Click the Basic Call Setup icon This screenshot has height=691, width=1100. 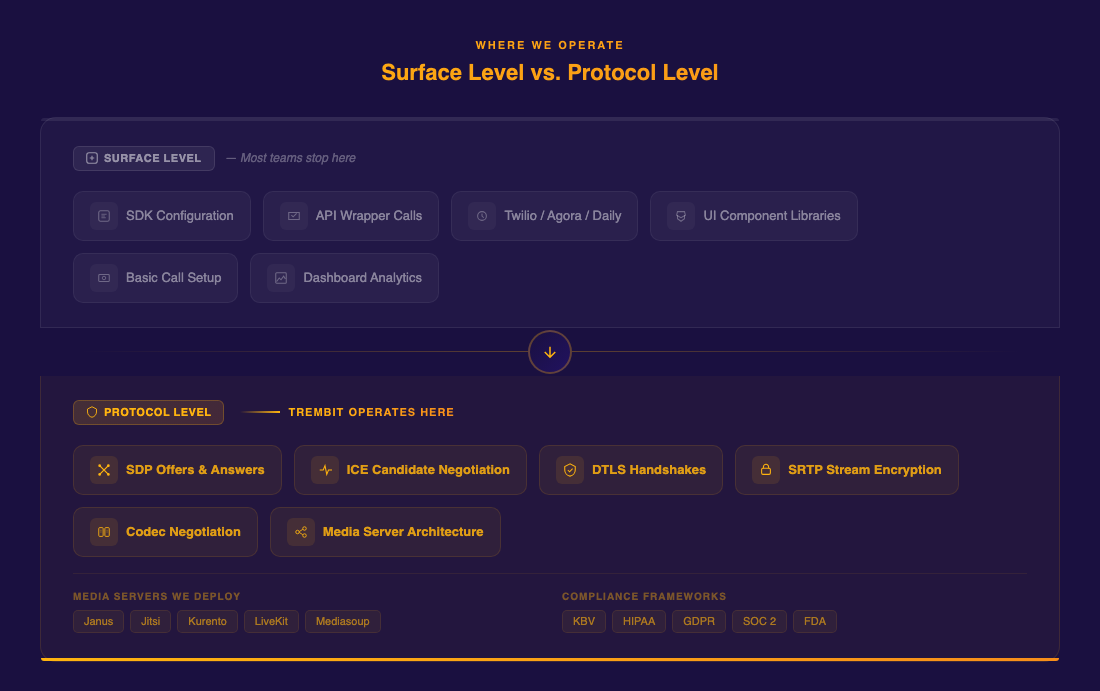(104, 278)
